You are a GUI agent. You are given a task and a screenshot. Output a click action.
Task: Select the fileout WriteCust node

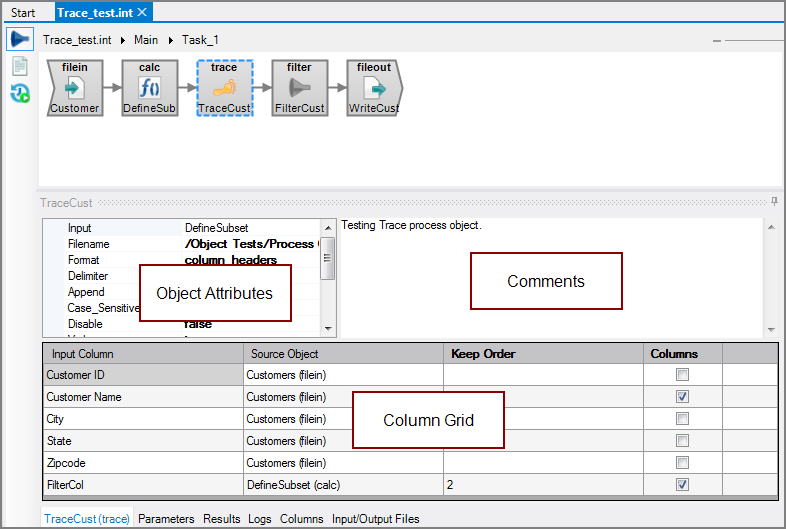click(375, 88)
